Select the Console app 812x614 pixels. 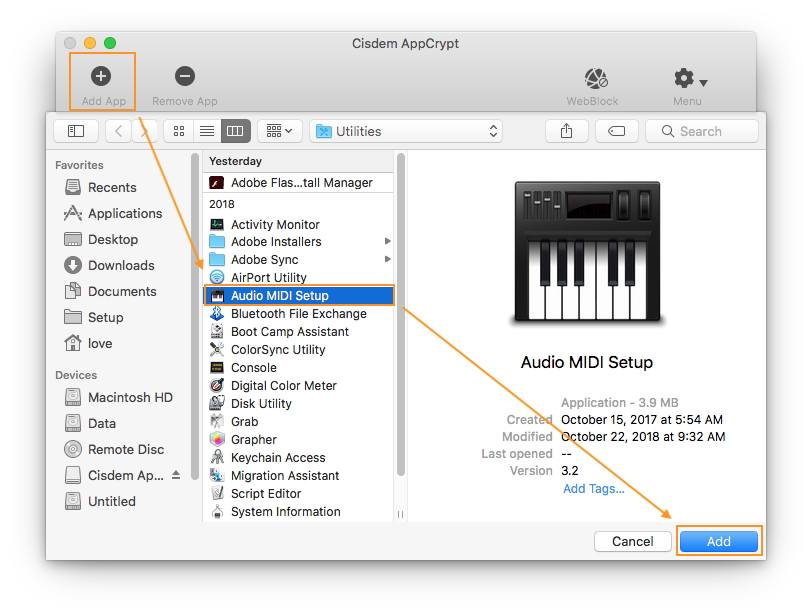click(x=298, y=368)
